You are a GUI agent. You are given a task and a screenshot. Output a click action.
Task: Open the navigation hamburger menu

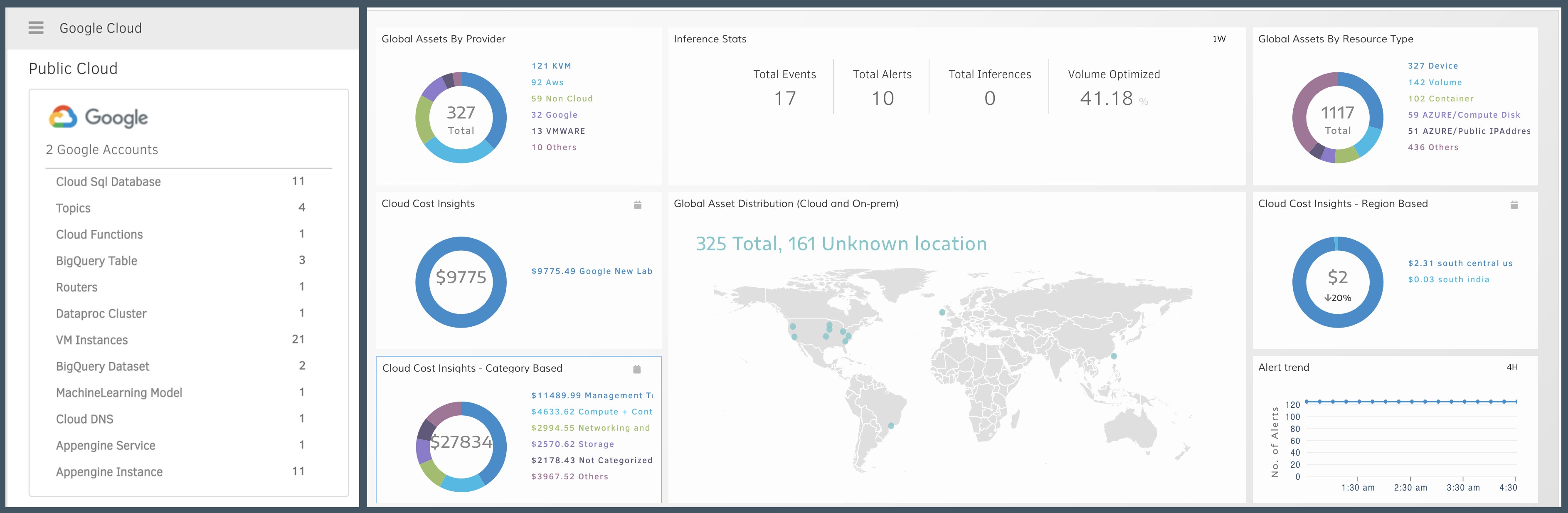(x=36, y=28)
